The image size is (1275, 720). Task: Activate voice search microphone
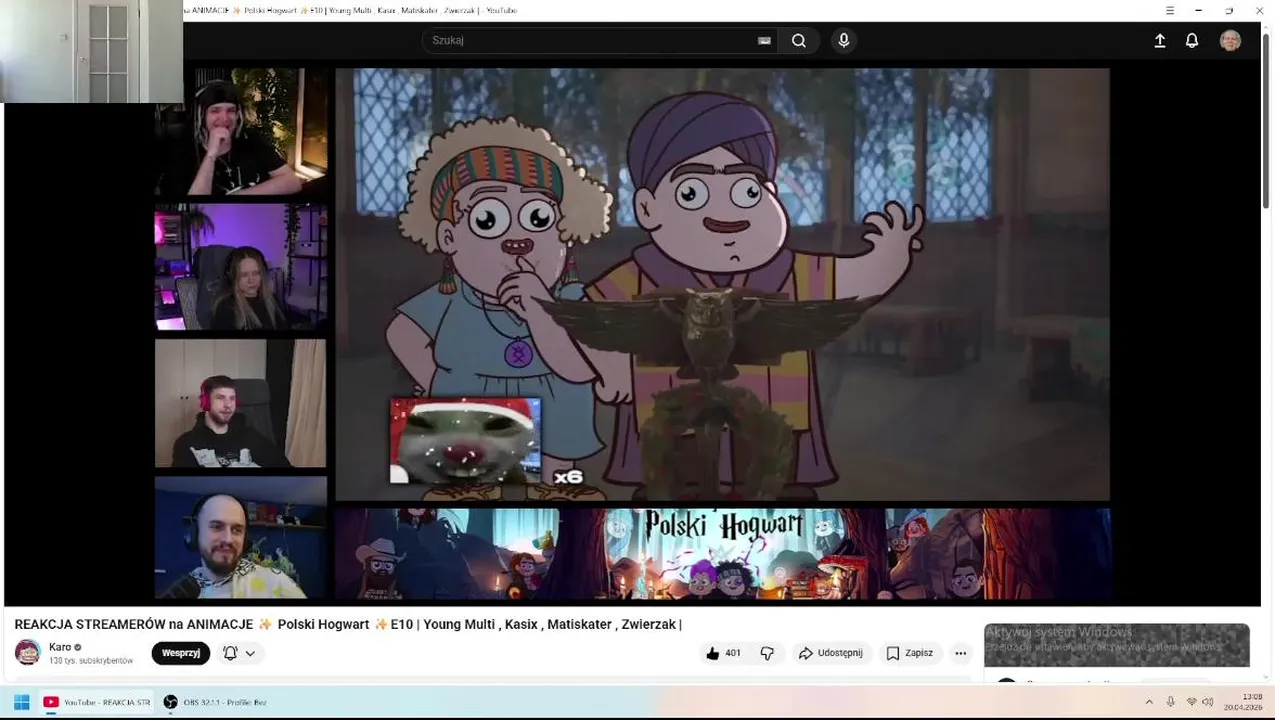(844, 41)
